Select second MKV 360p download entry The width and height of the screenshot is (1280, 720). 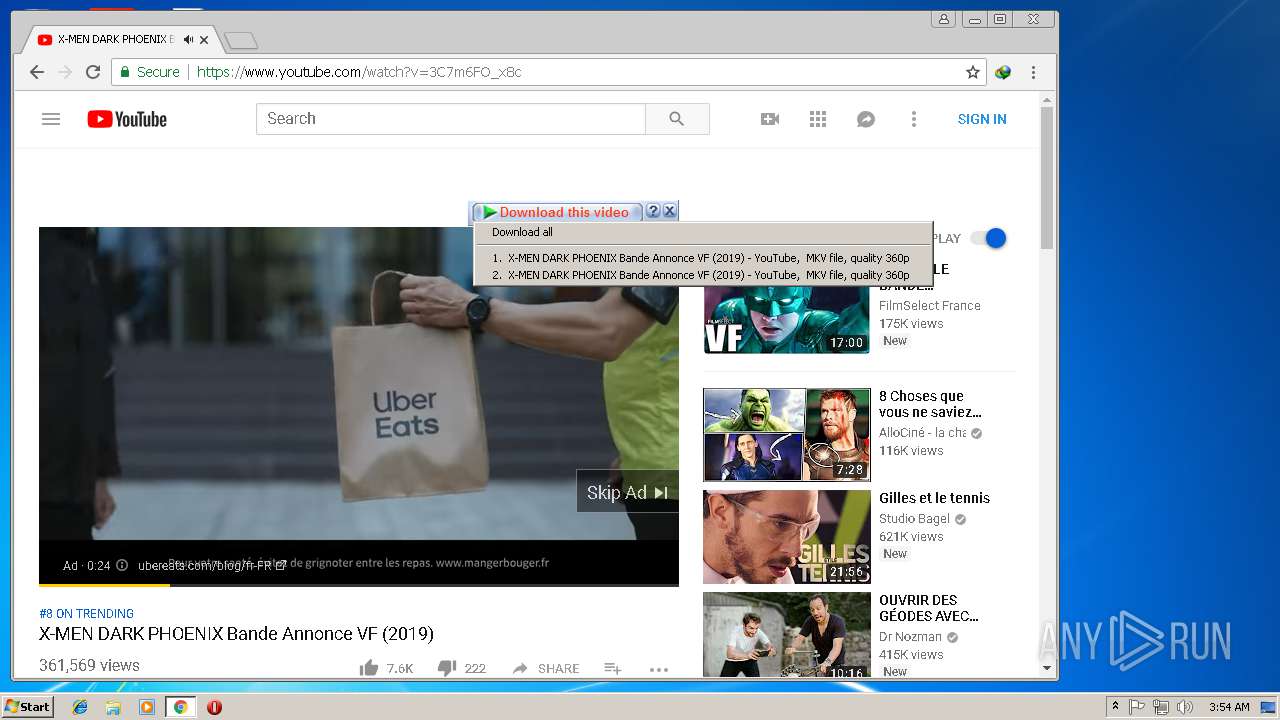703,275
